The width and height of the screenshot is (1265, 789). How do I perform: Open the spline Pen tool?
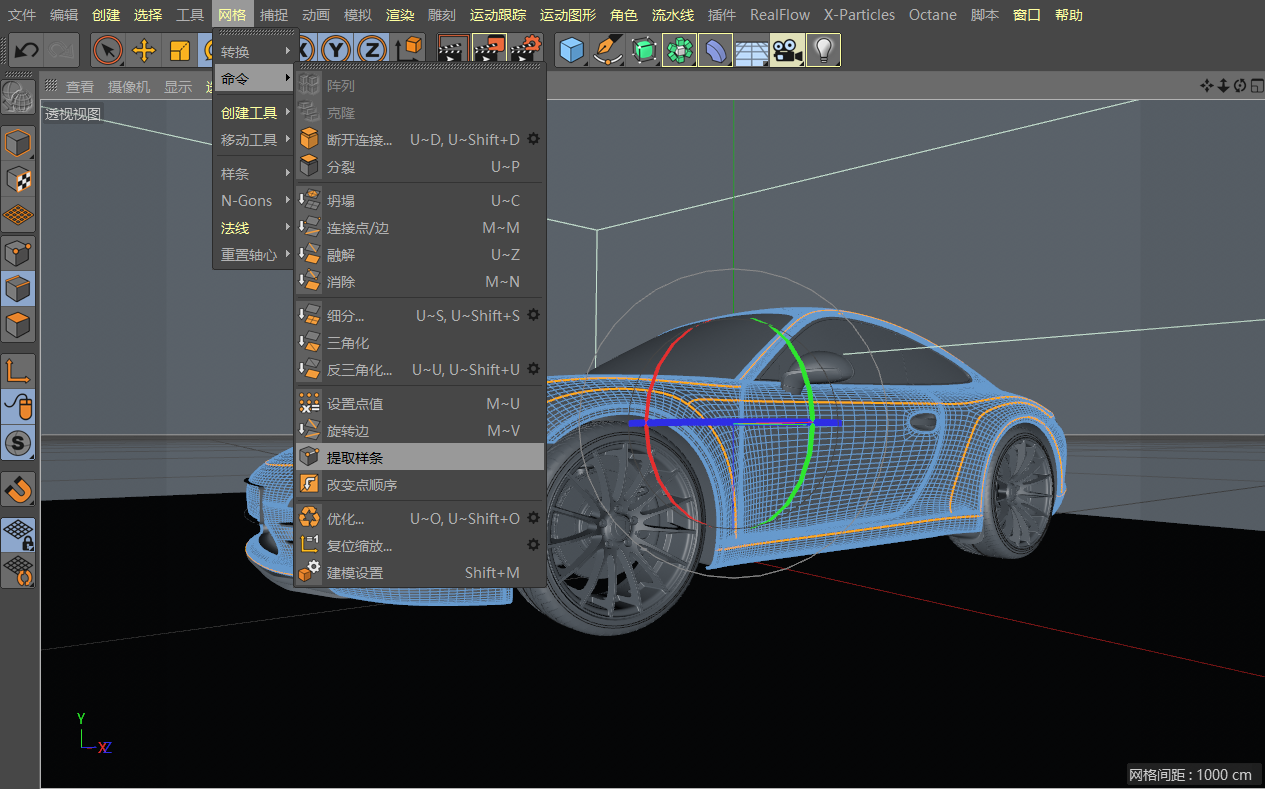coord(606,50)
